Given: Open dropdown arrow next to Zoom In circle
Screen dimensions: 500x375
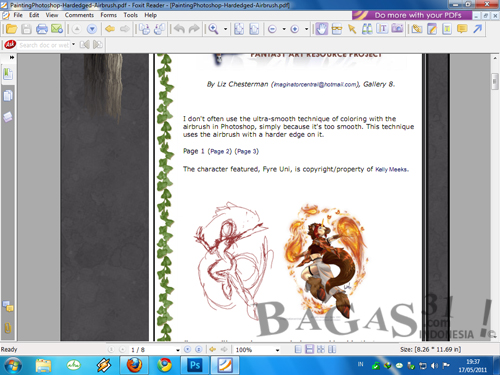Looking at the screenshot, I should pos(306,29).
